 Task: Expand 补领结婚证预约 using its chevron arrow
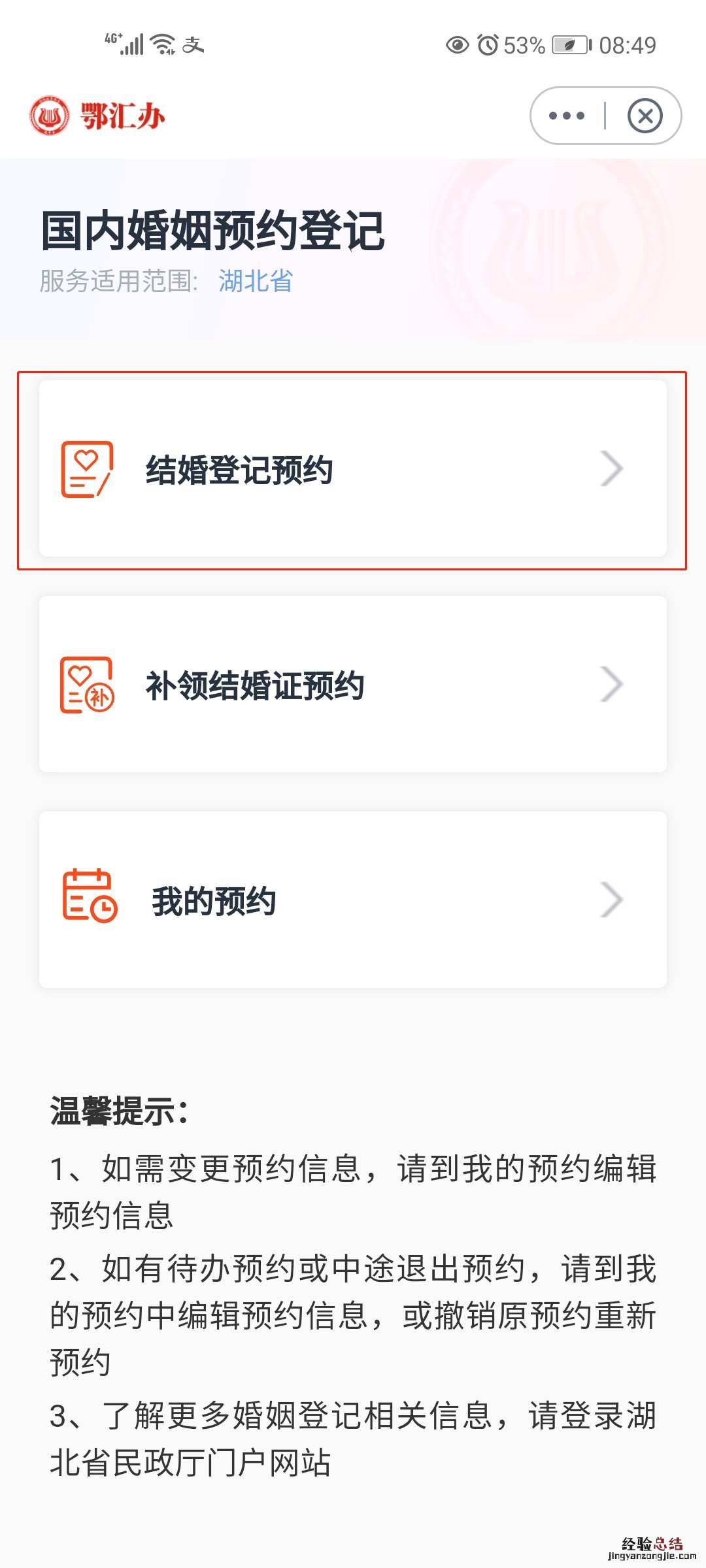(x=611, y=685)
